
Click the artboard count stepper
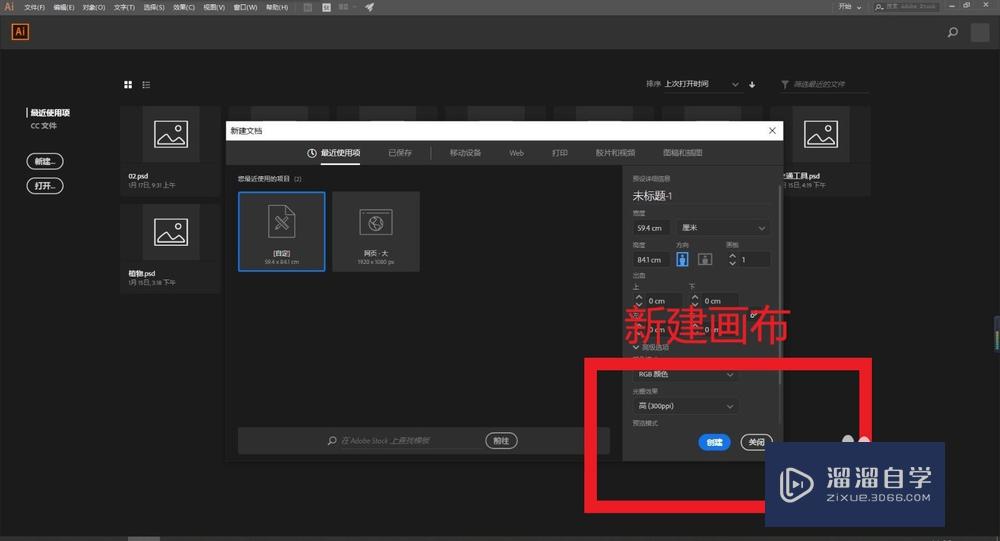(x=732, y=260)
